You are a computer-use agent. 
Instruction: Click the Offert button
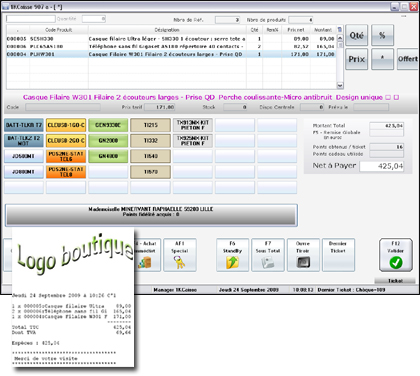tap(408, 59)
